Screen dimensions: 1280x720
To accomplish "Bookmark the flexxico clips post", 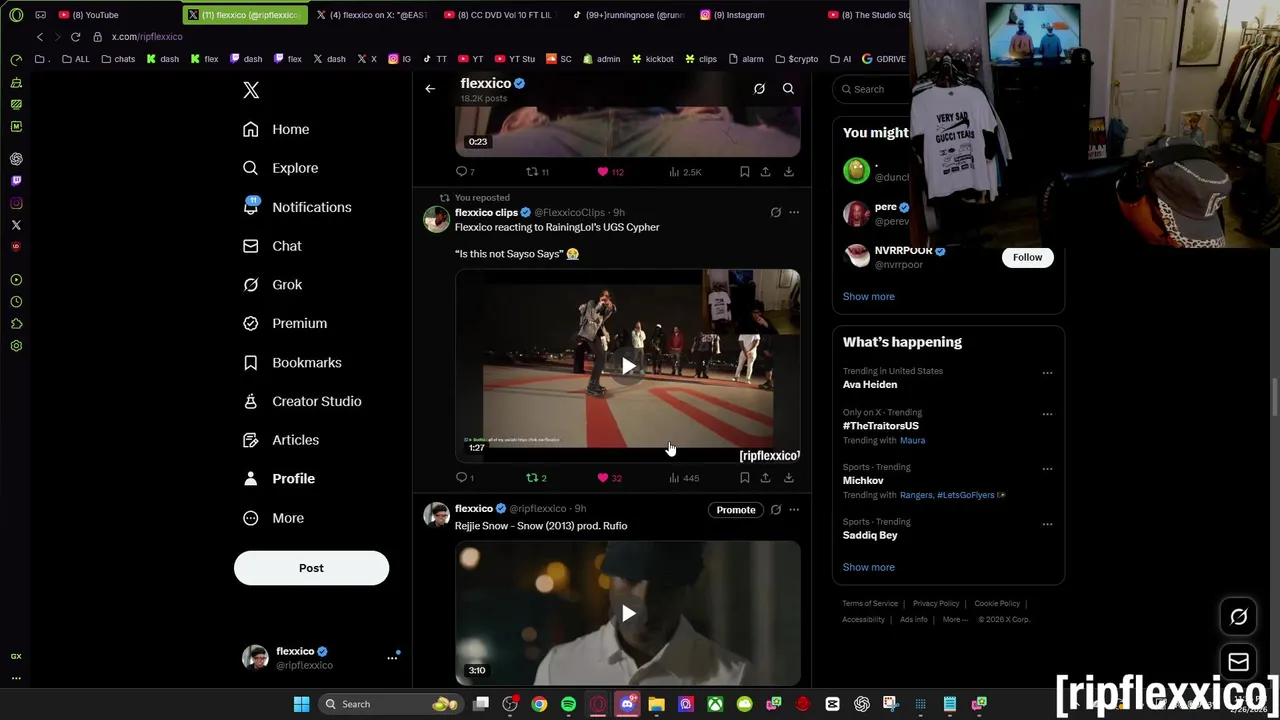I will tap(744, 478).
